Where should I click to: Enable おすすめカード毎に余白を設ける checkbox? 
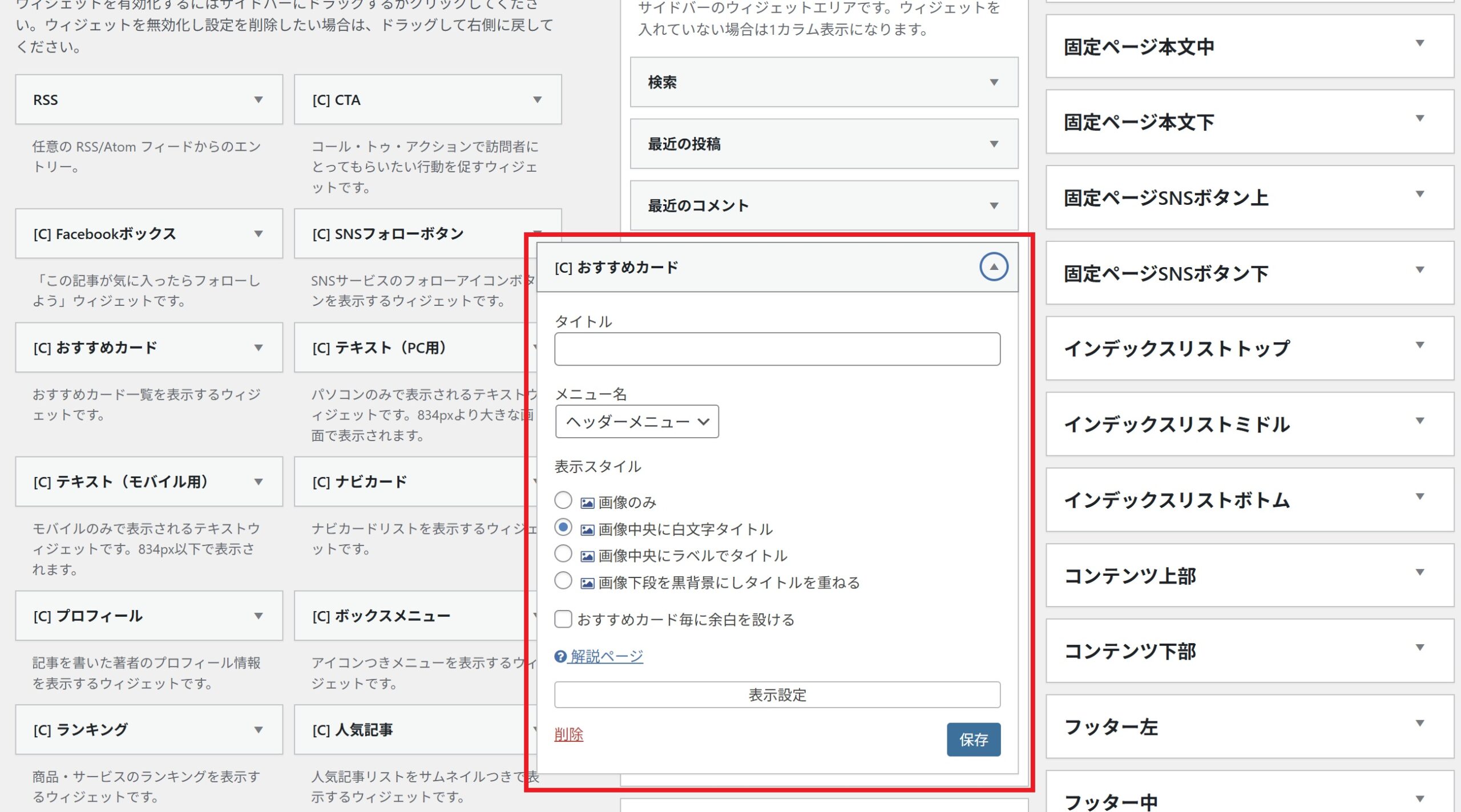[x=563, y=619]
